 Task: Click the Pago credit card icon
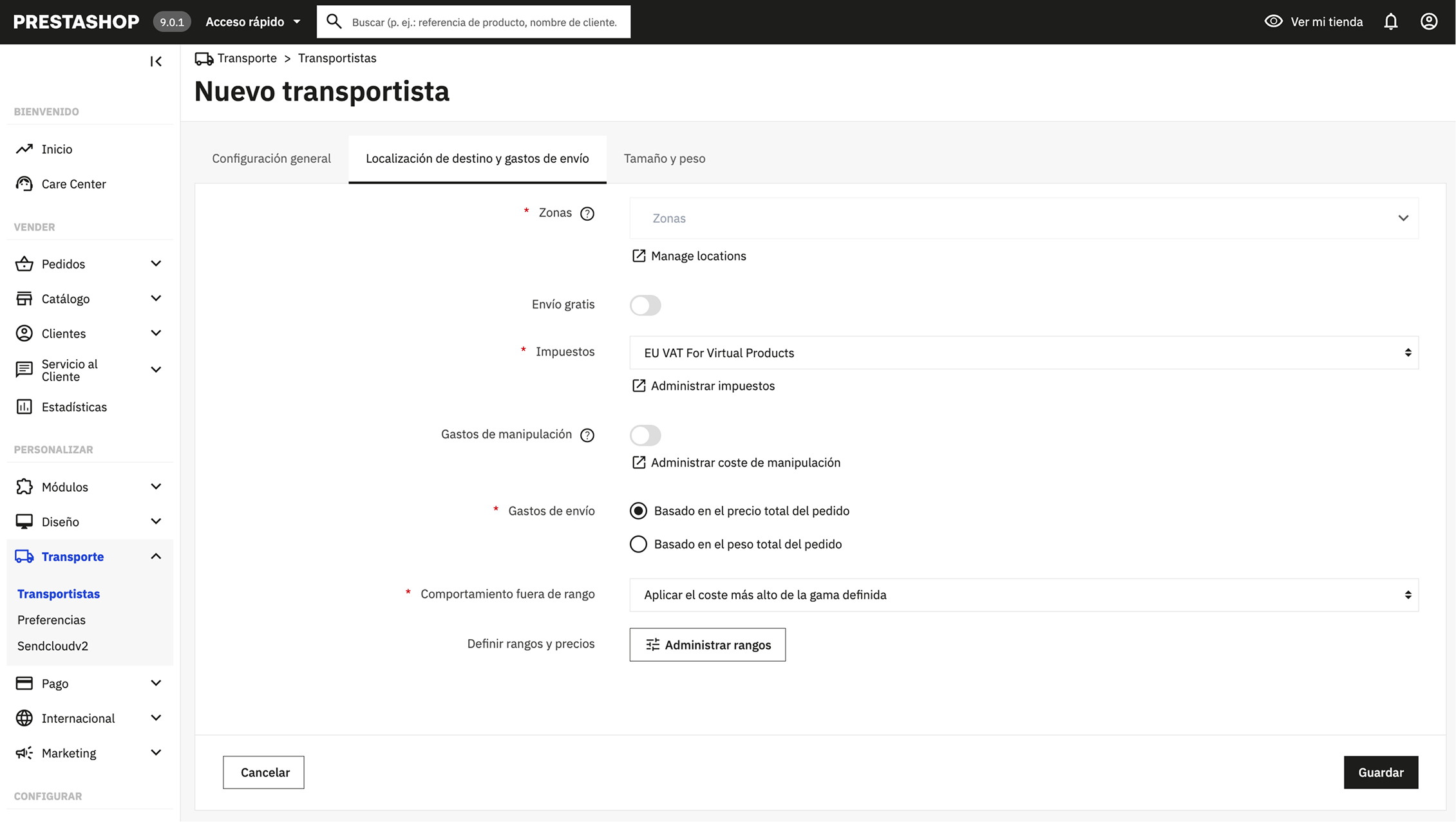(24, 683)
